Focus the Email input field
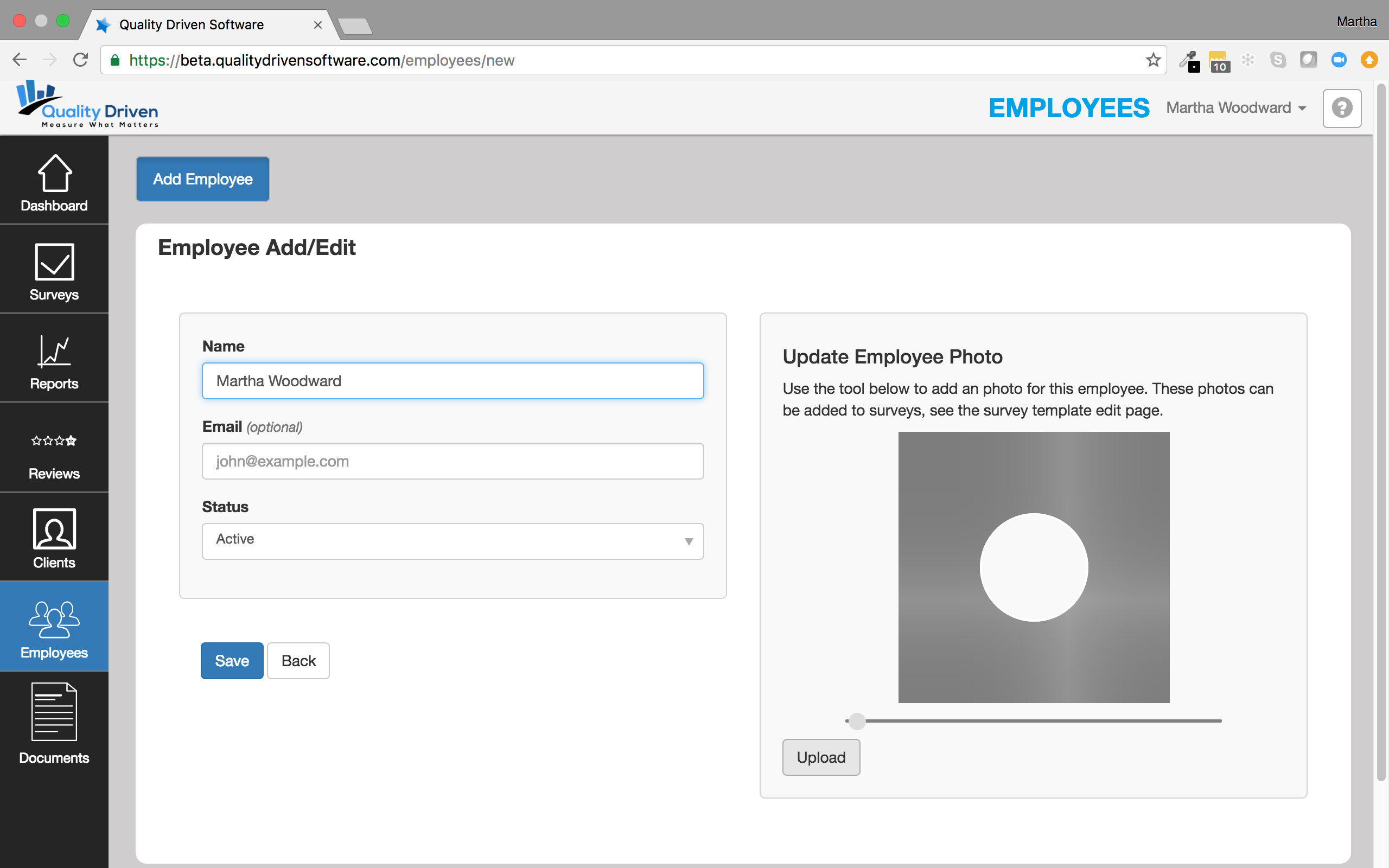Image resolution: width=1389 pixels, height=868 pixels. (453, 461)
